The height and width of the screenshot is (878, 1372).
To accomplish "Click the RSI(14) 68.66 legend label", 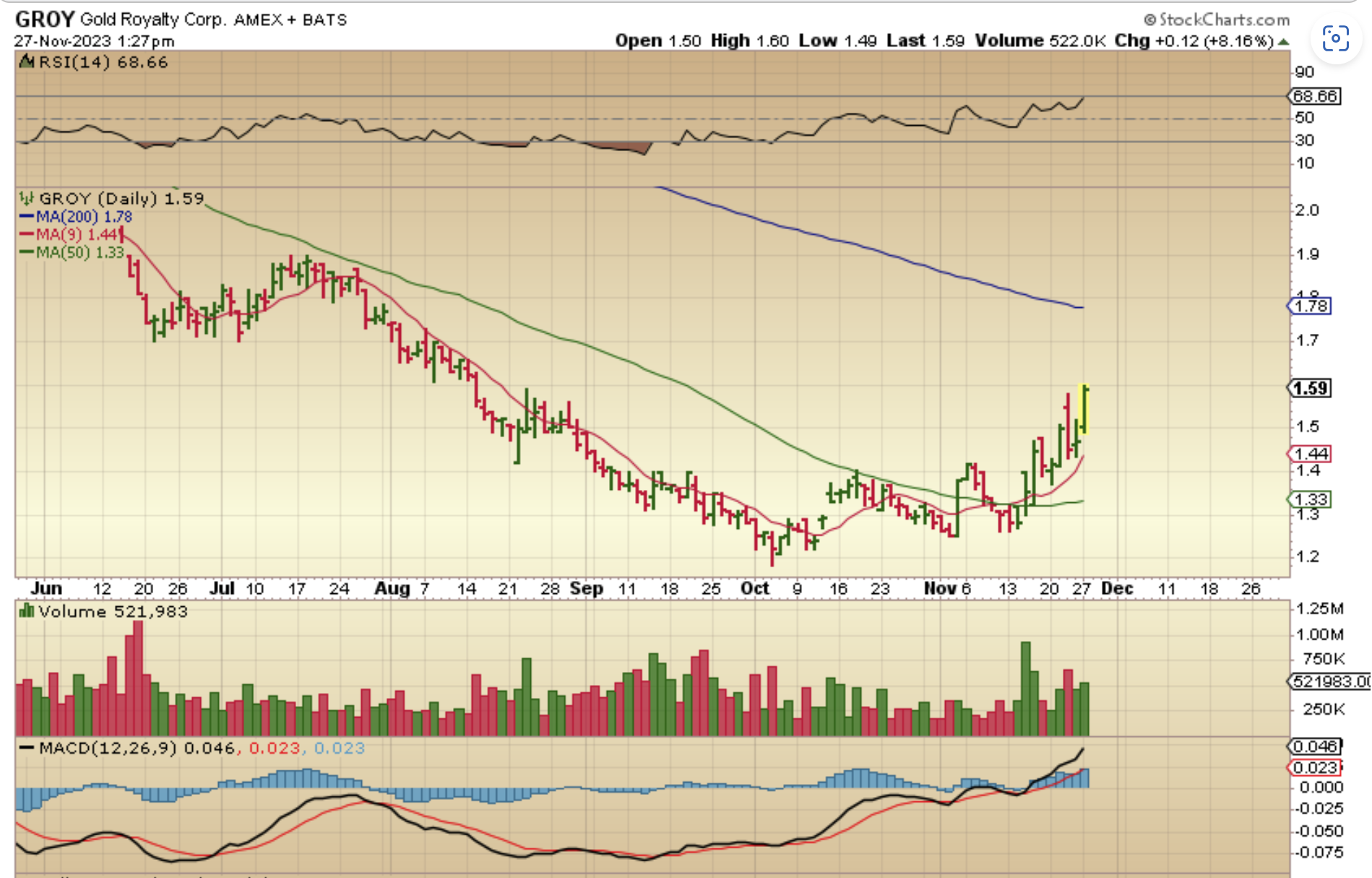I will point(103,62).
